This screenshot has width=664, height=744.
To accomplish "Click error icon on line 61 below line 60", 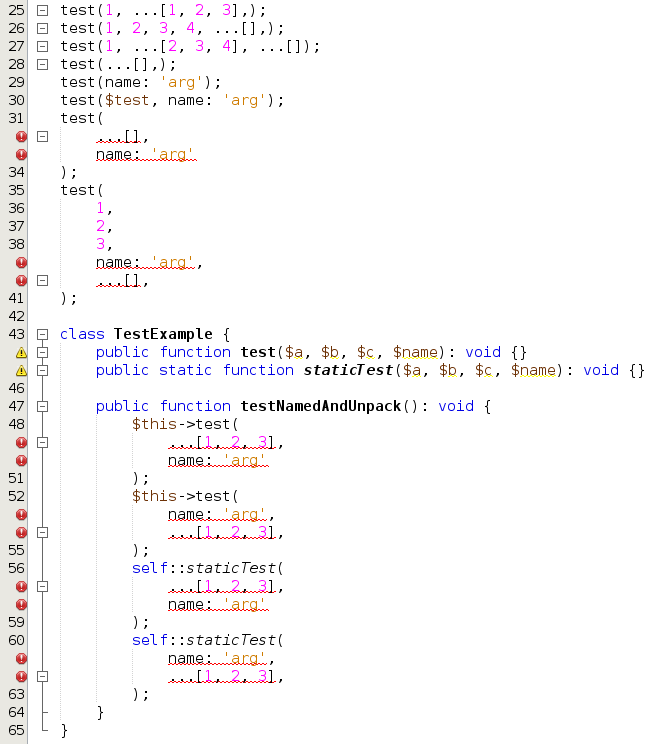I will click(21, 659).
